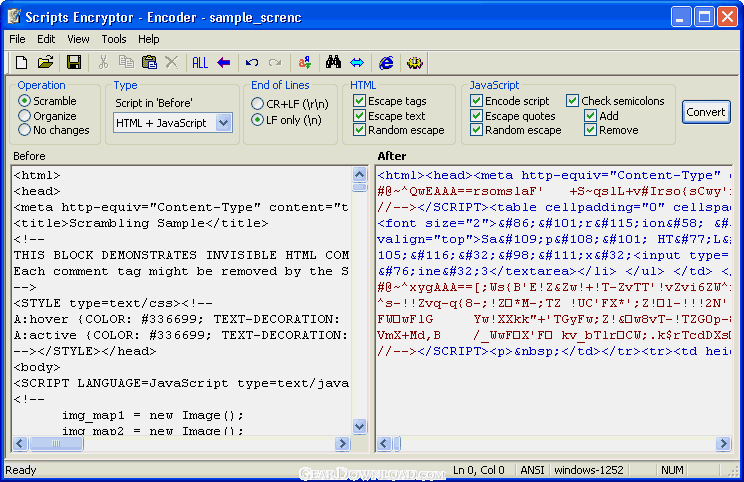Click 'NUM' status bar indicator
This screenshot has width=744, height=482.
click(672, 470)
